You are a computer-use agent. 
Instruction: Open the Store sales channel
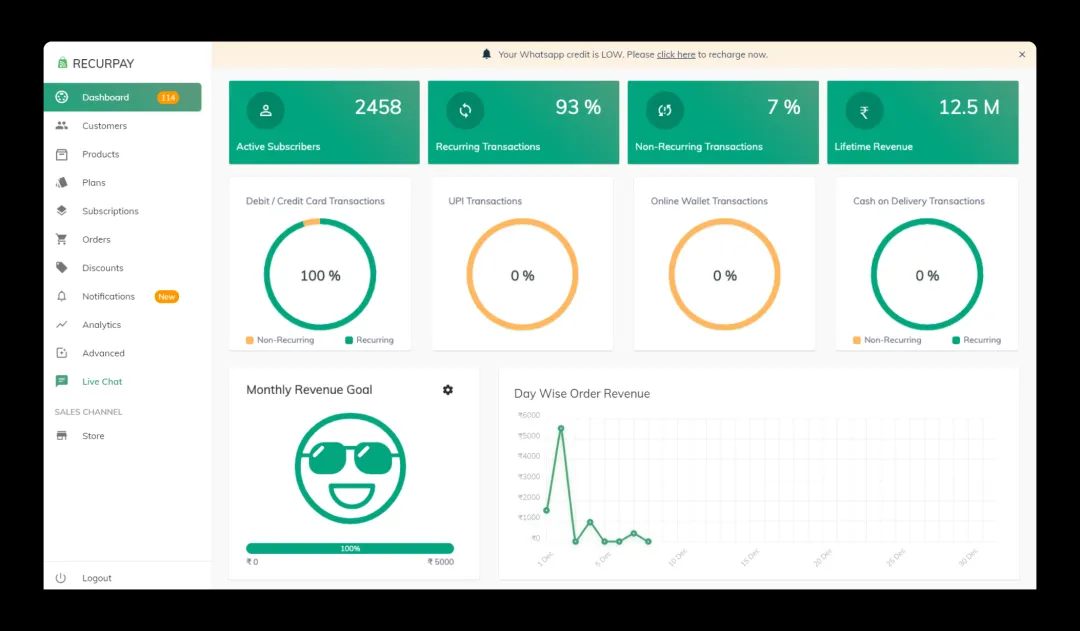(x=93, y=435)
